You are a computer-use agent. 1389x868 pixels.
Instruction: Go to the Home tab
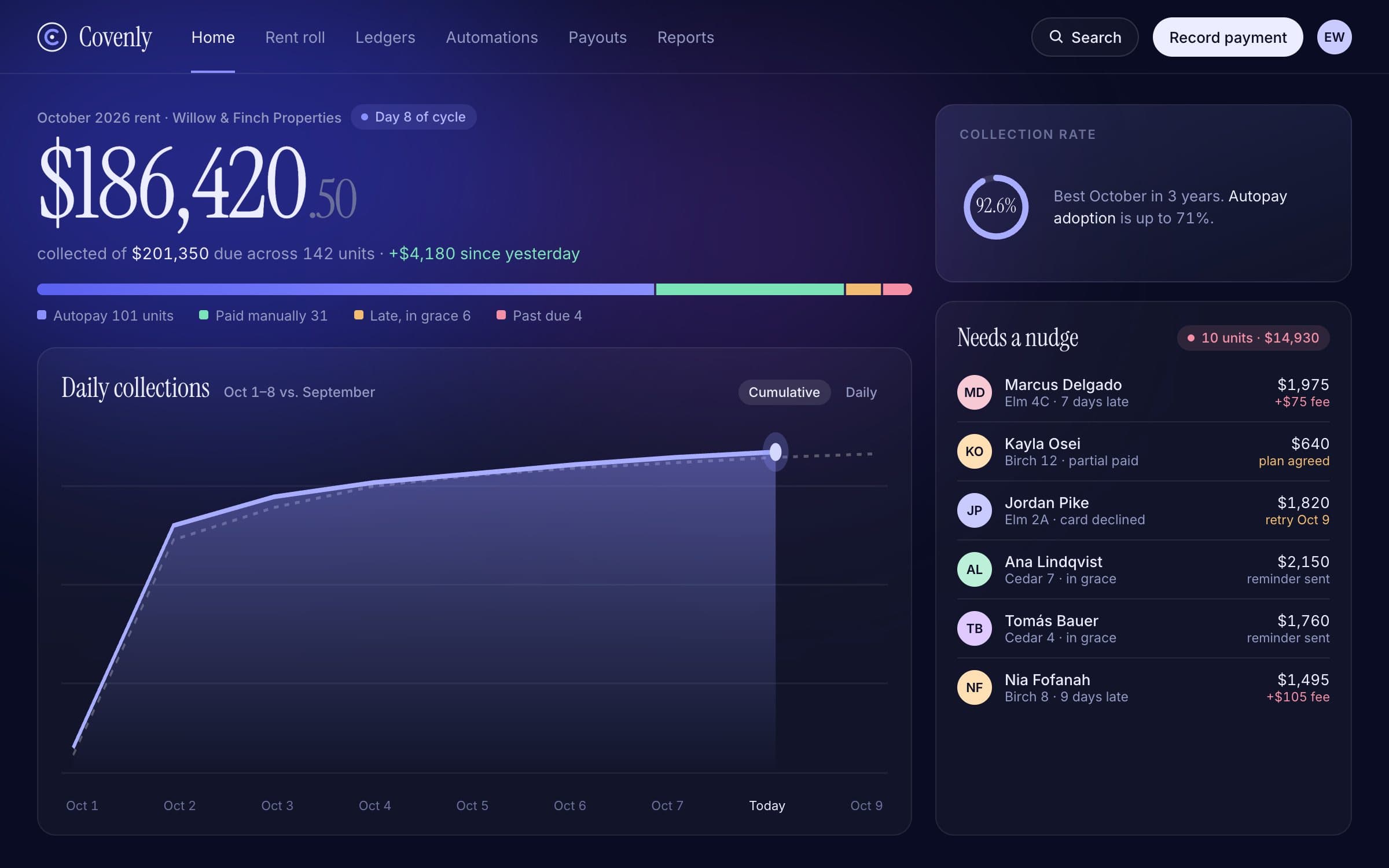pos(213,38)
